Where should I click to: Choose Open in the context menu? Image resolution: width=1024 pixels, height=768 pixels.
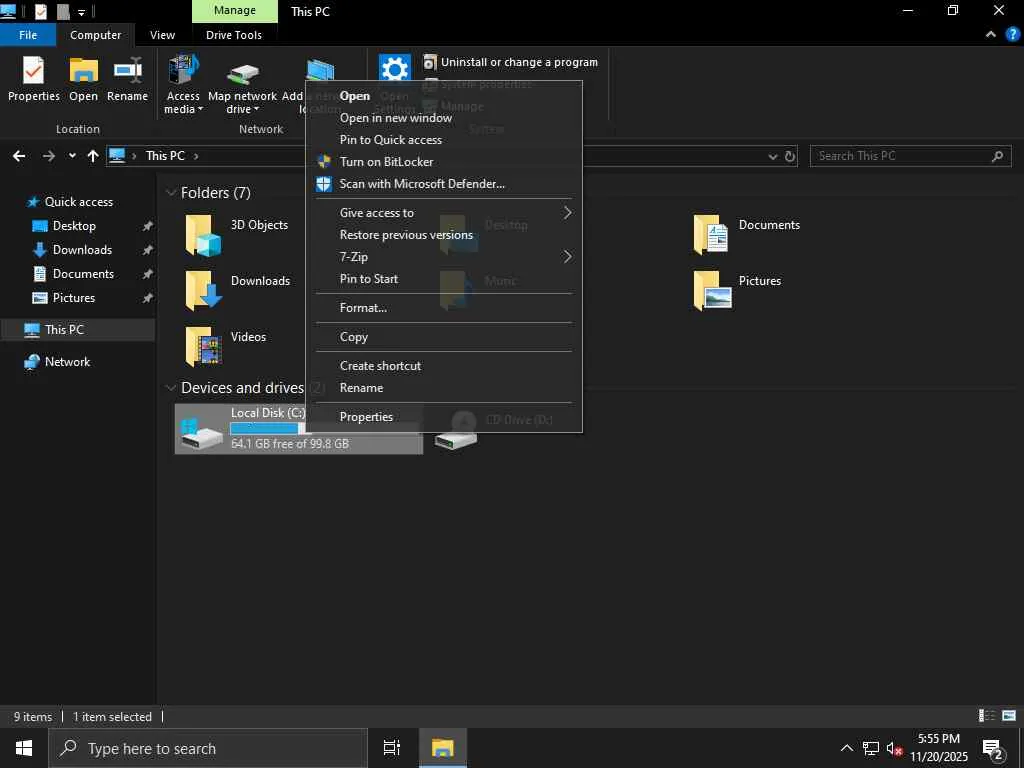pyautogui.click(x=445, y=96)
